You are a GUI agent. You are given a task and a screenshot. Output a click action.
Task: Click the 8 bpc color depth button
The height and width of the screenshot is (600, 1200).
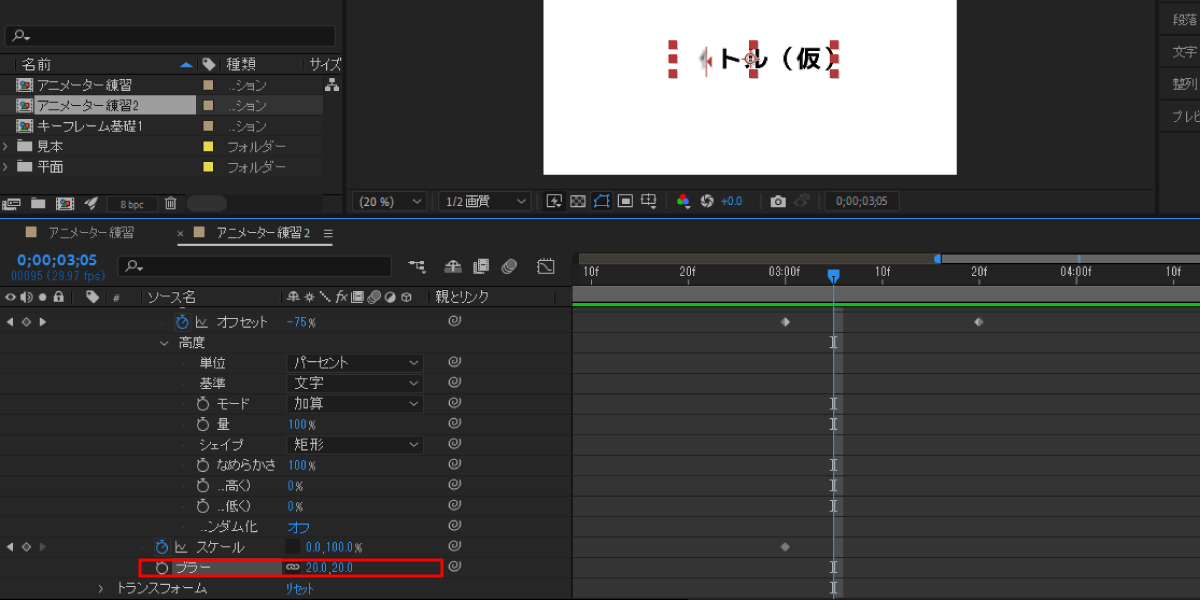click(x=132, y=203)
